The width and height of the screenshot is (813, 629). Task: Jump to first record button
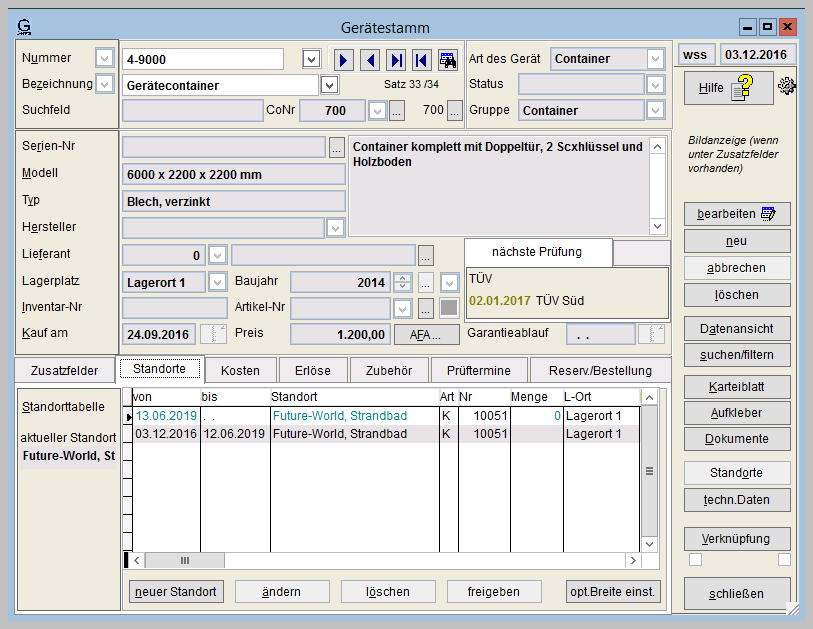[x=422, y=60]
